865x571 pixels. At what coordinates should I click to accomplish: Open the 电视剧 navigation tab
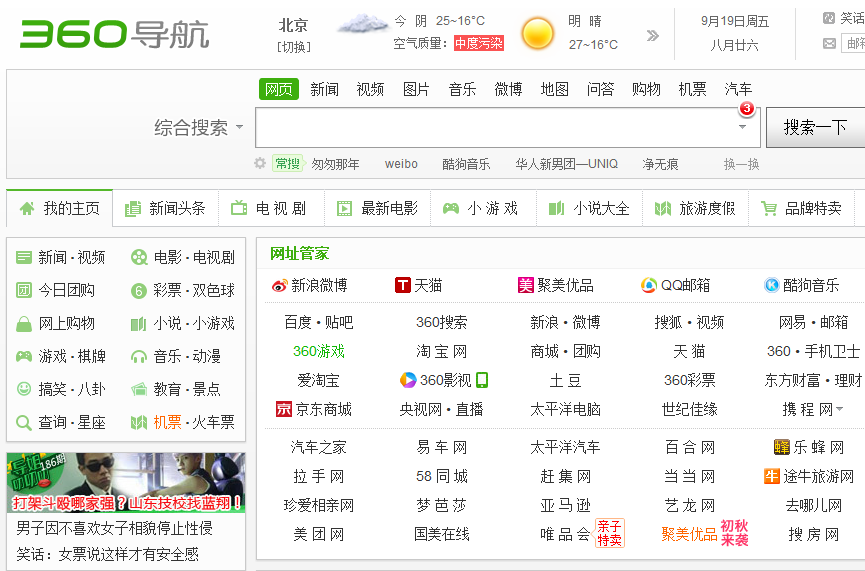click(x=271, y=208)
